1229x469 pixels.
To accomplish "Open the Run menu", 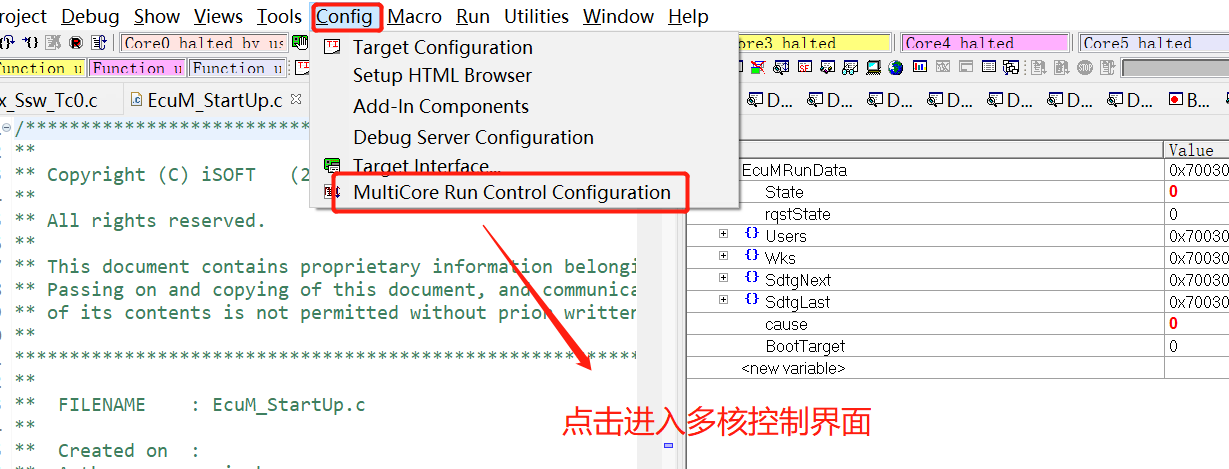I will tap(473, 17).
